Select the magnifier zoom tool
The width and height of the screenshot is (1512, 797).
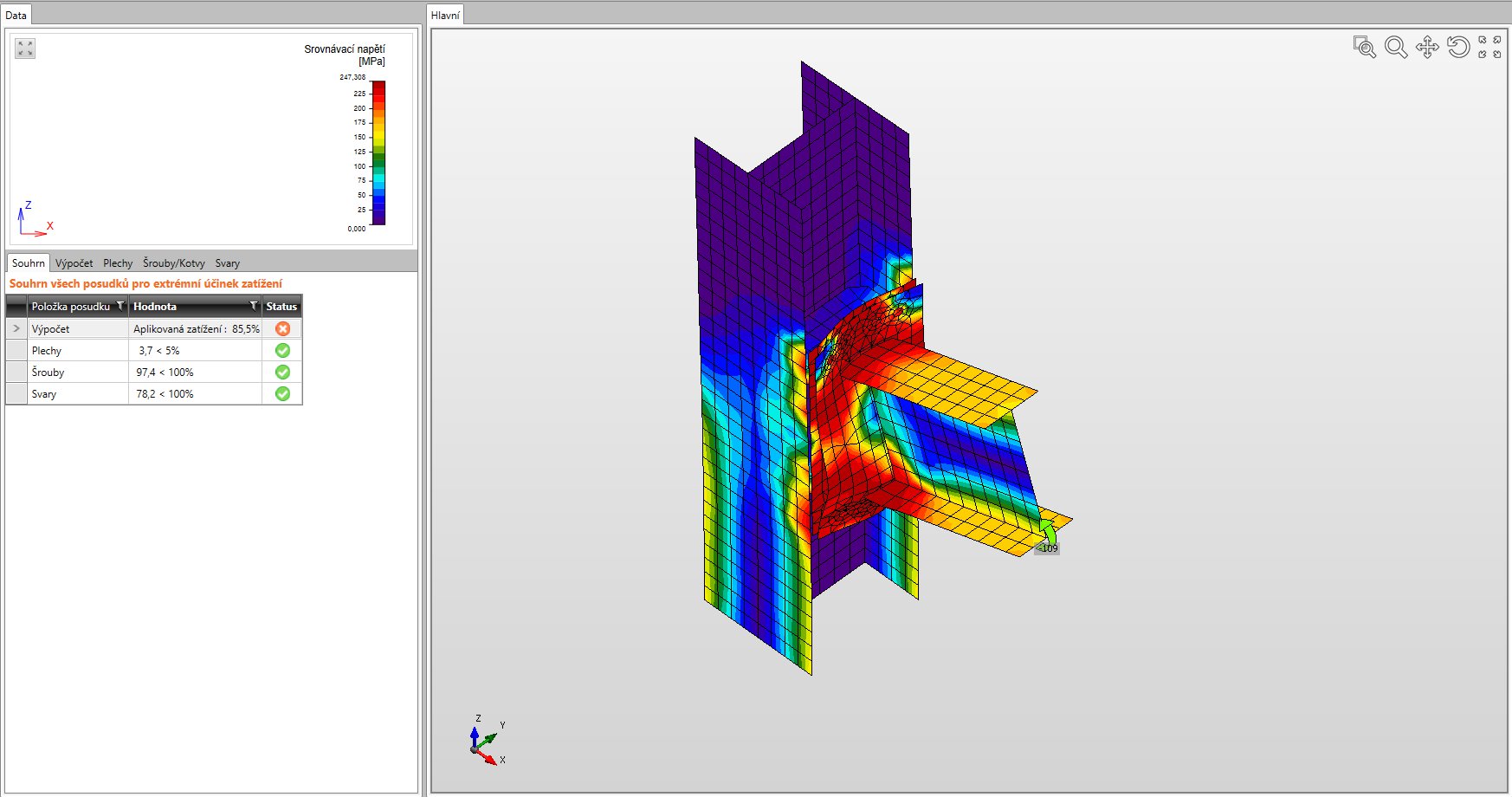(x=1395, y=47)
